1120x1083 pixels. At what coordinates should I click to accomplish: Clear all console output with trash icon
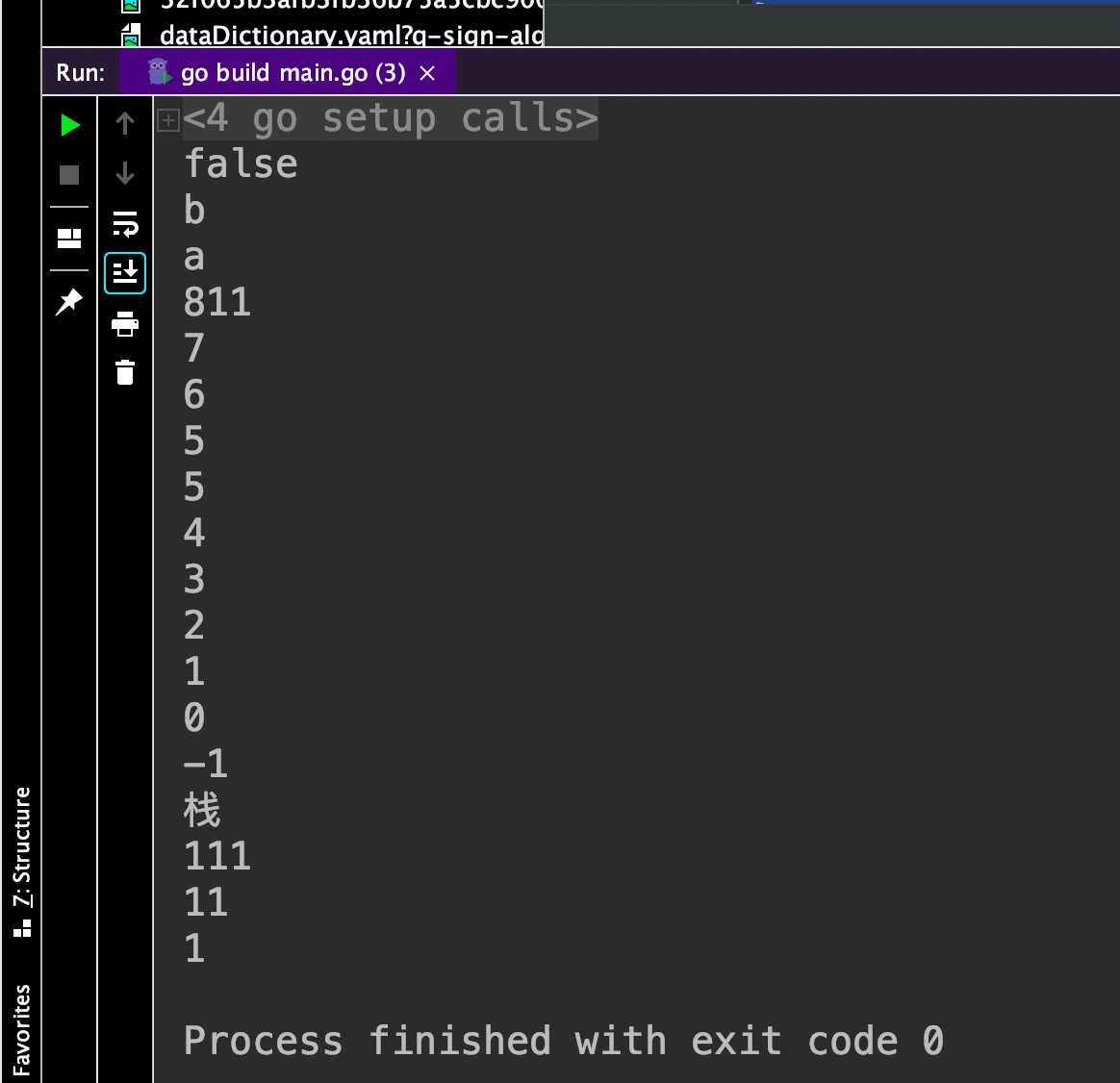pos(125,372)
